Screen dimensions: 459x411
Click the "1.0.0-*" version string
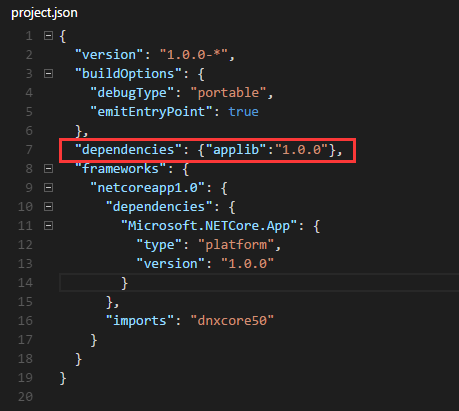coord(194,55)
